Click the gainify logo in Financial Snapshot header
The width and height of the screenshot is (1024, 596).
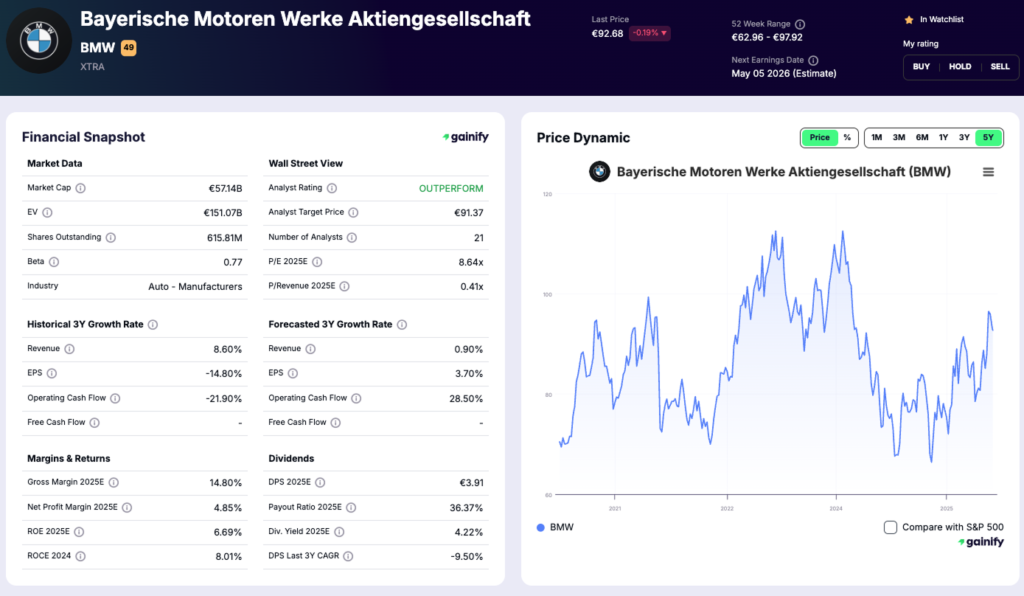coord(466,137)
